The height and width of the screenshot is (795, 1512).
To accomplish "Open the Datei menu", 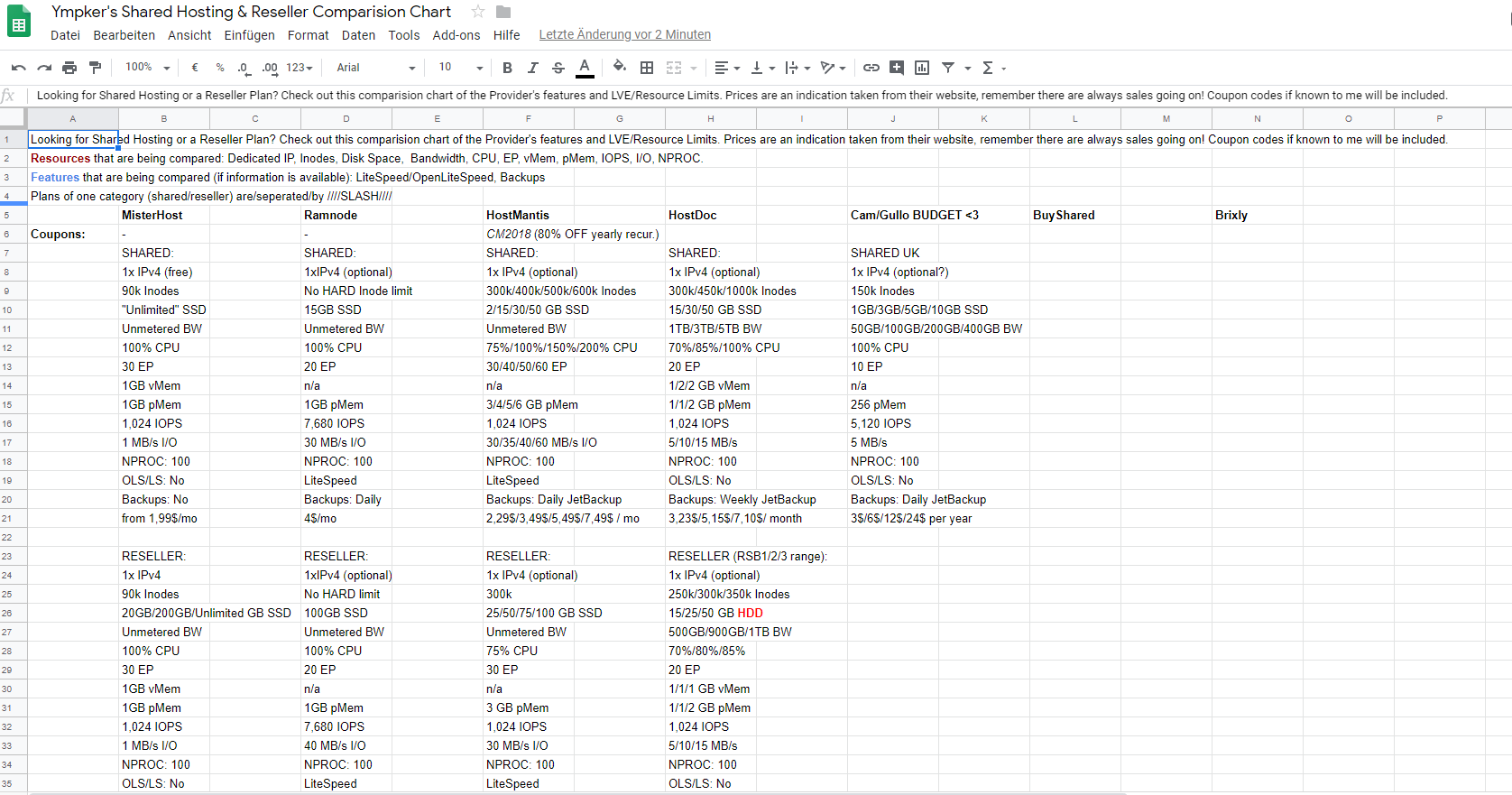I will coord(65,35).
